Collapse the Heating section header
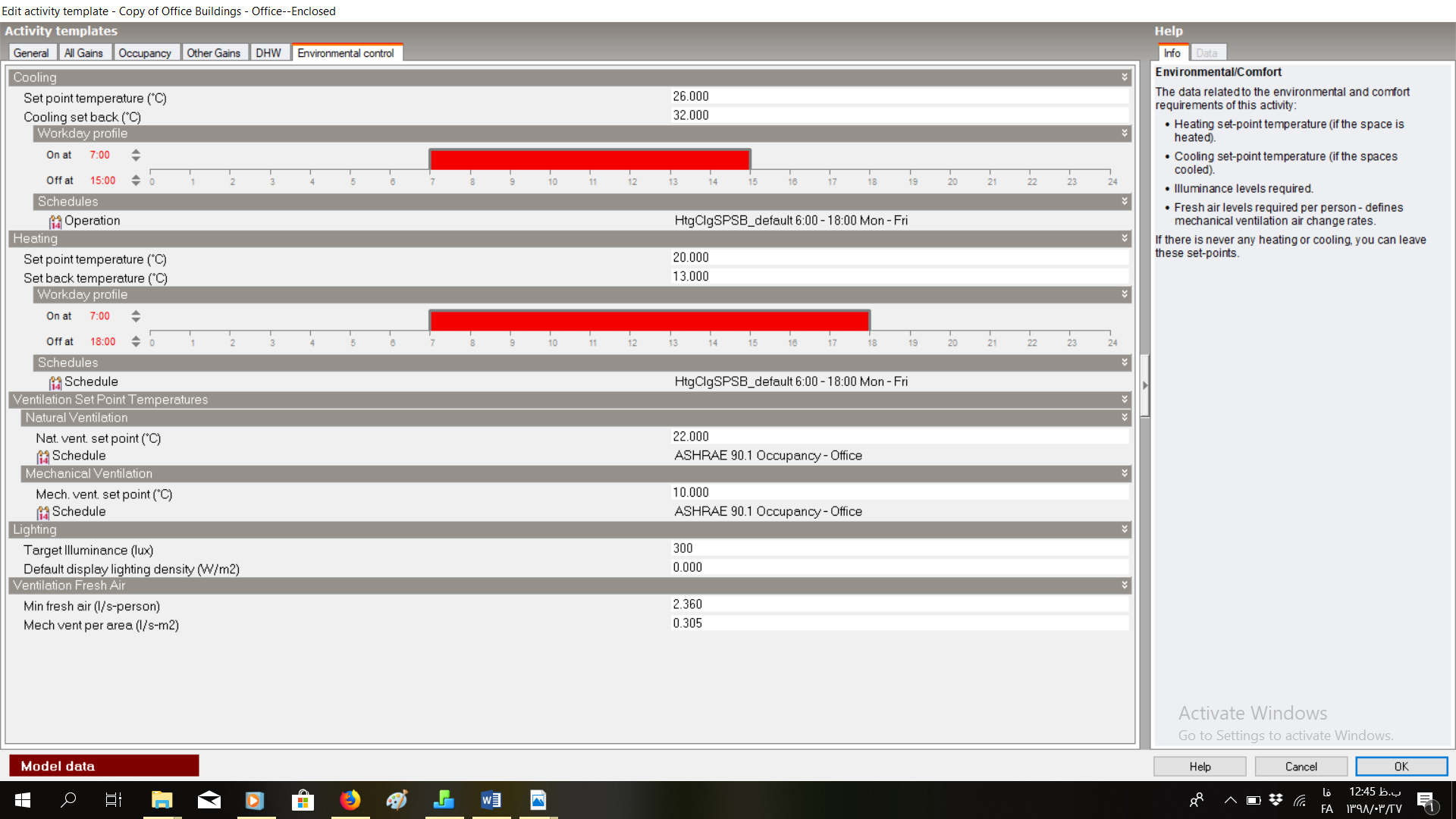This screenshot has width=1456, height=819. (x=1125, y=238)
